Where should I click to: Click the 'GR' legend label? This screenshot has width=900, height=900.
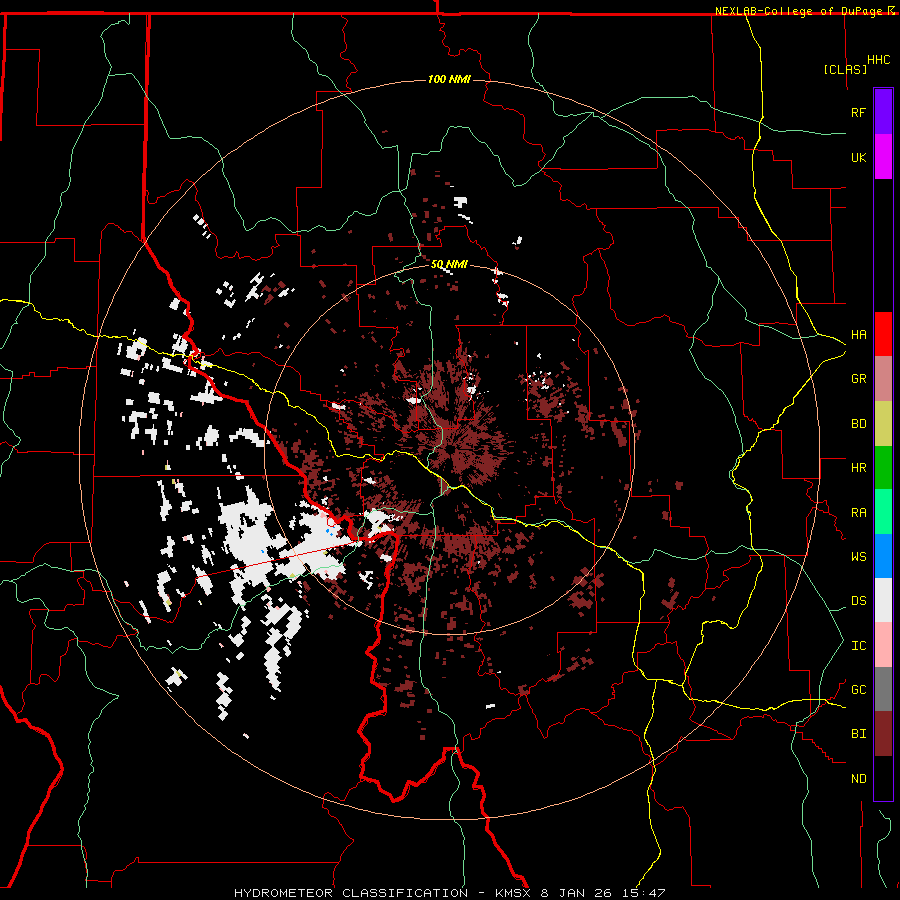[x=858, y=379]
